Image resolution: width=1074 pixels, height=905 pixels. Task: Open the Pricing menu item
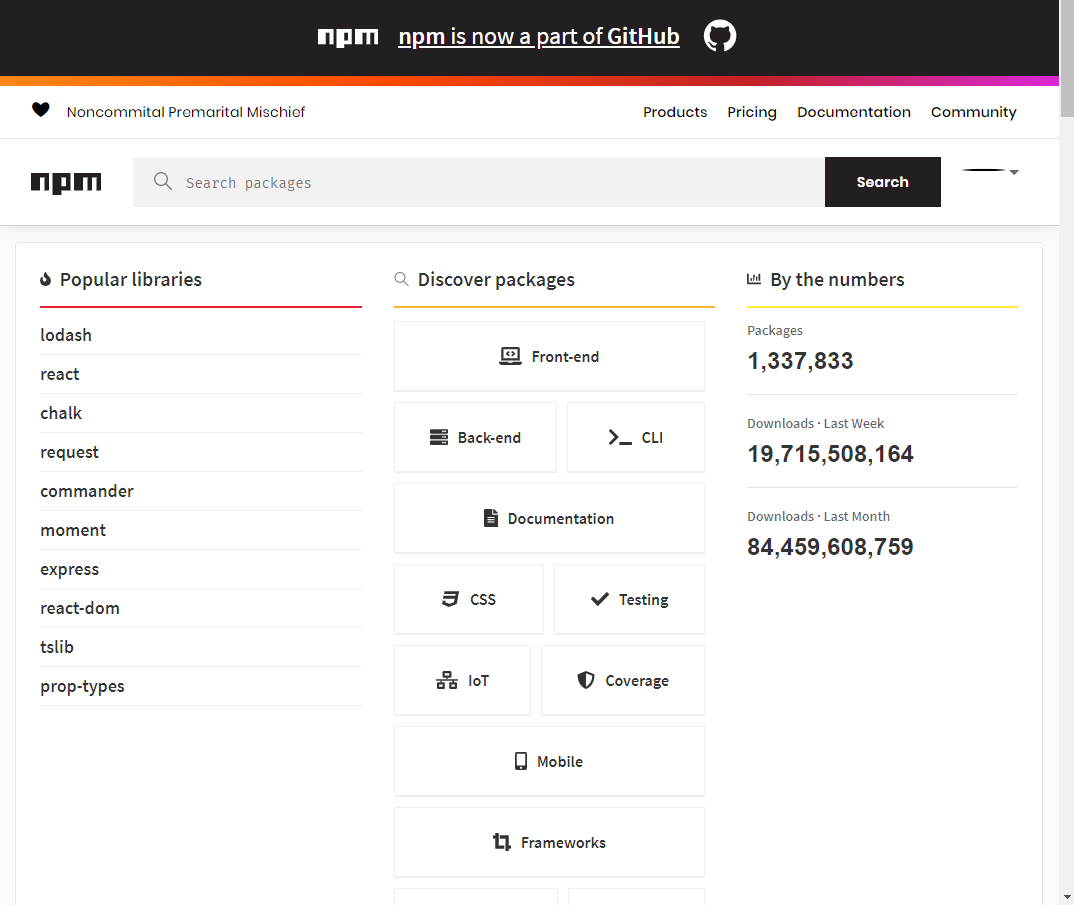pos(751,112)
